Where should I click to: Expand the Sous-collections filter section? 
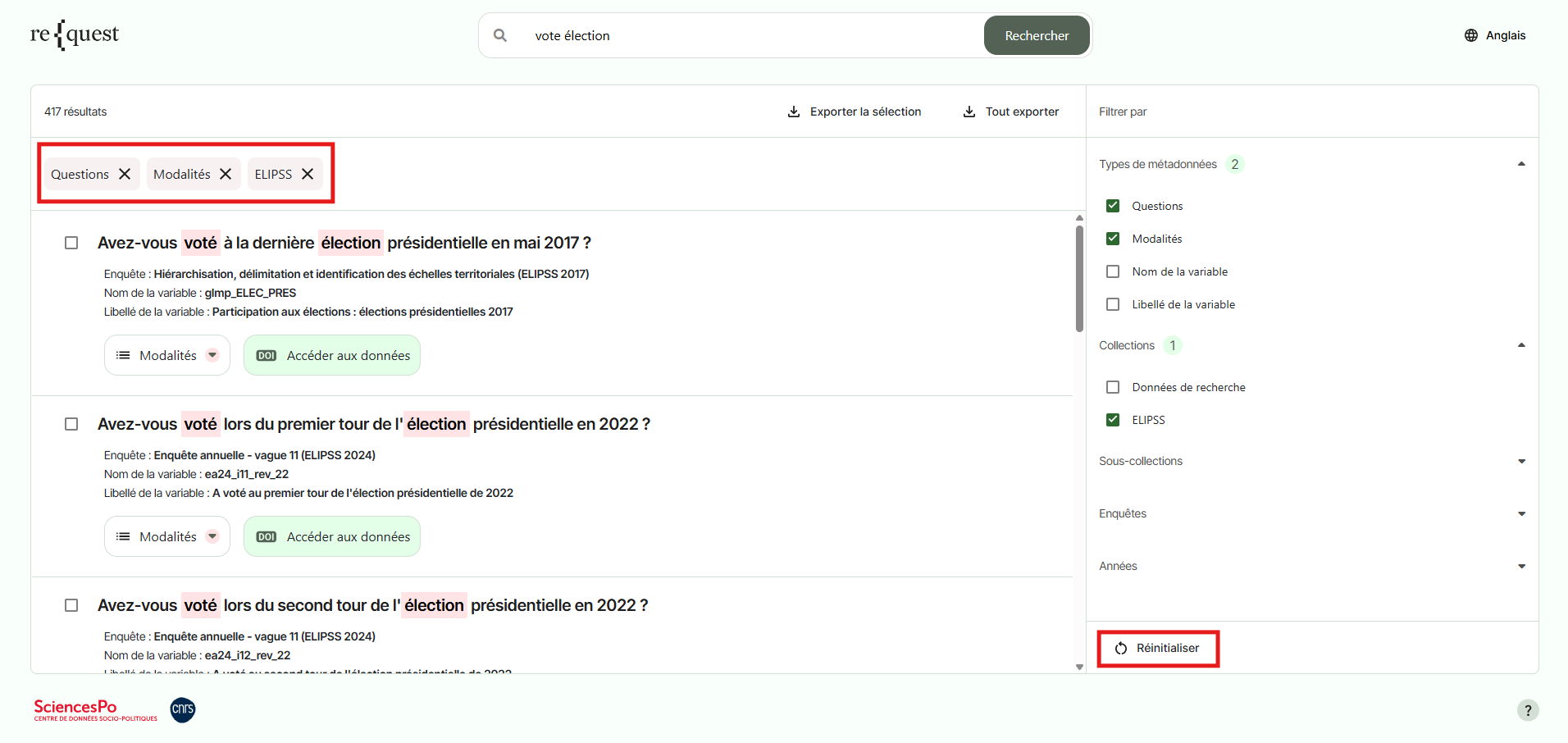(1521, 461)
